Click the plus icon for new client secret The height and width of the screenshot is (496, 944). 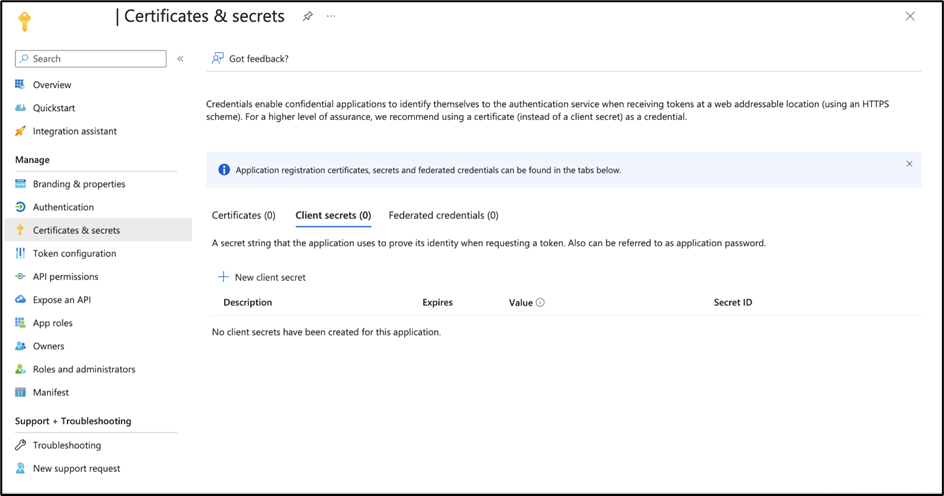pos(223,277)
